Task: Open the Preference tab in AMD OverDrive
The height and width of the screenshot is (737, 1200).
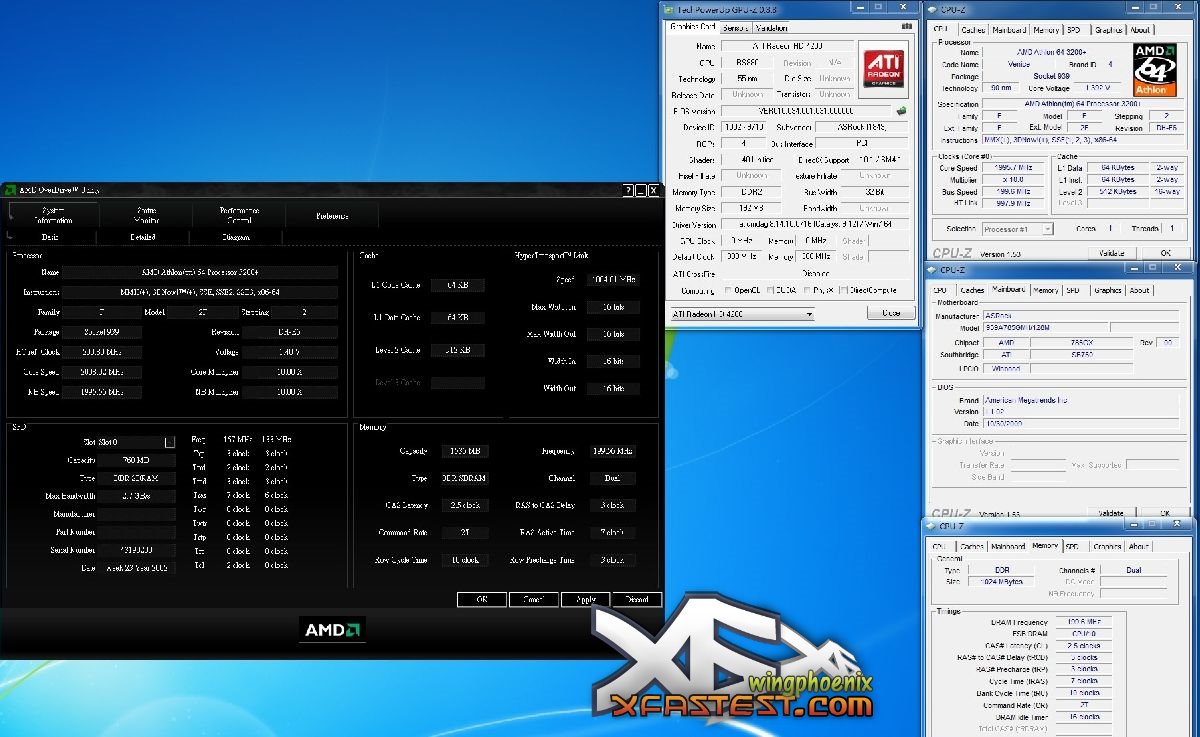Action: click(332, 215)
